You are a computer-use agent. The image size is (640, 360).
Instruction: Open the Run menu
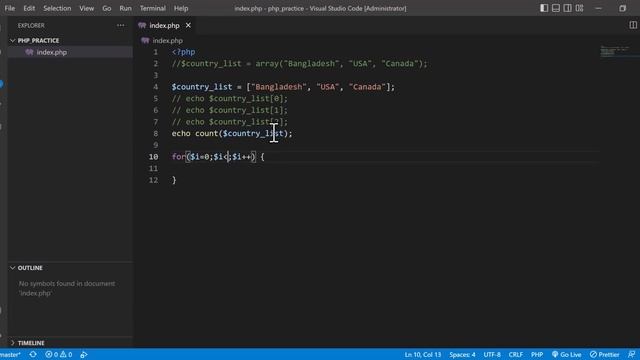(x=125, y=8)
